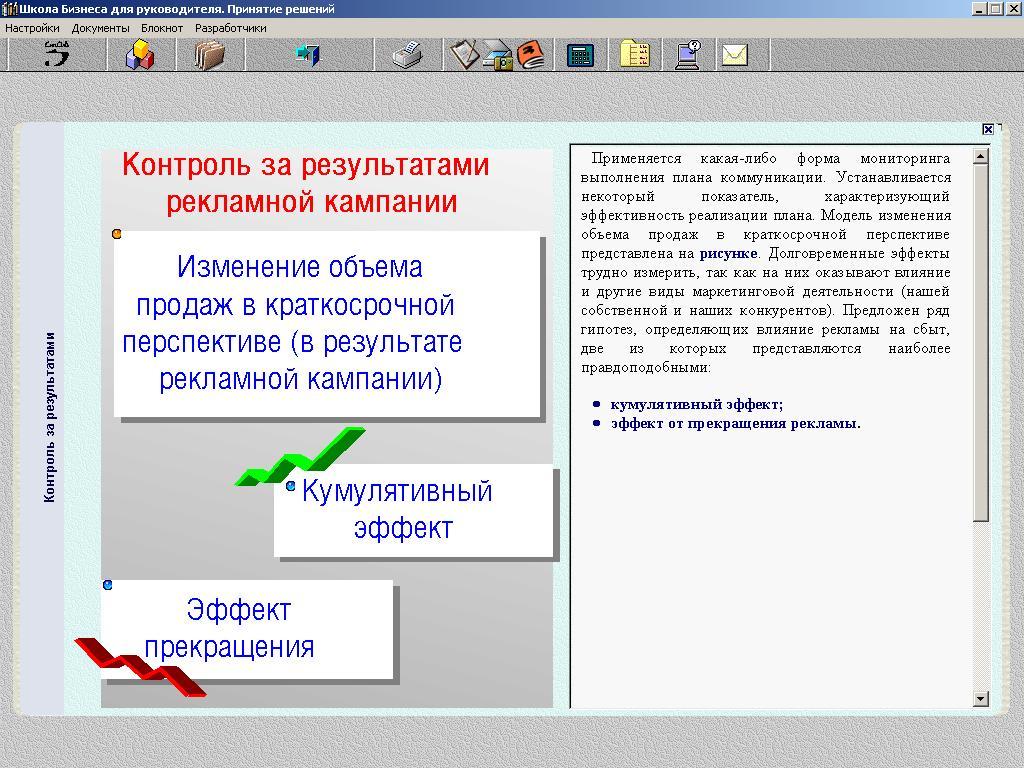
Task: Minimize the Школа Бизнеса window
Action: [979, 8]
